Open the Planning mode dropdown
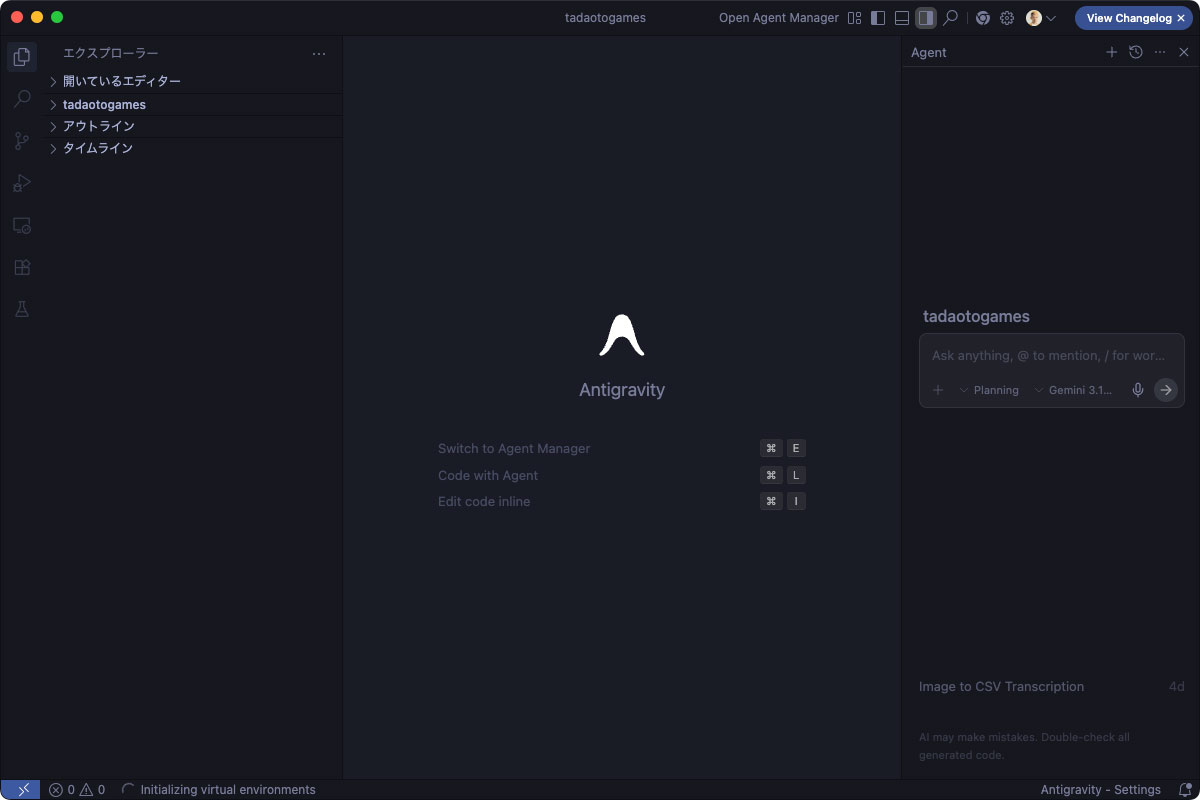Screen dimensions: 1200x800 tap(989, 390)
